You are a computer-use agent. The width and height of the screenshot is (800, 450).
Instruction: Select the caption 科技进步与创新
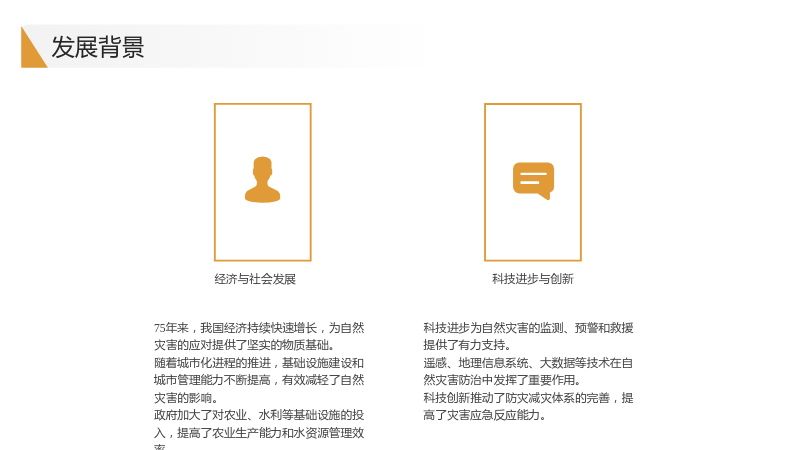tap(533, 279)
